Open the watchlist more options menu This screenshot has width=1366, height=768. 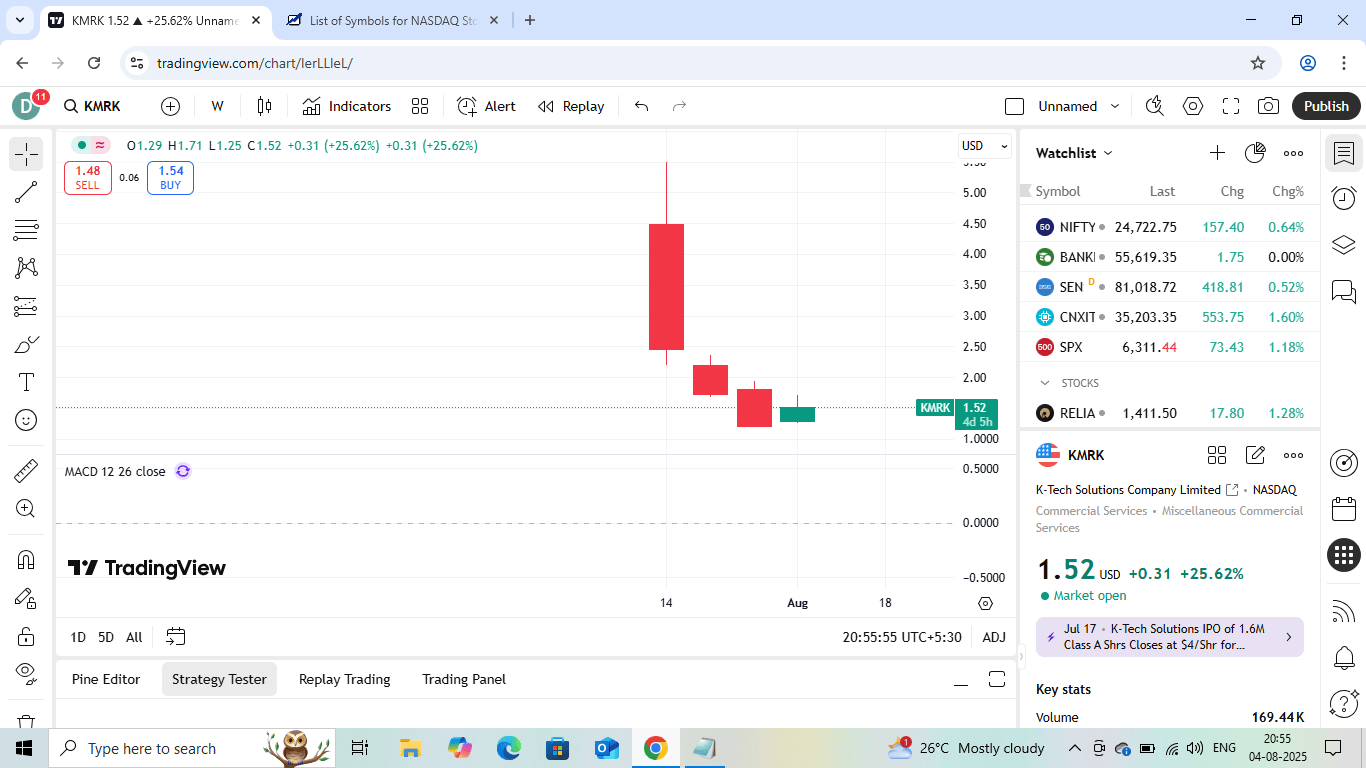[1293, 153]
